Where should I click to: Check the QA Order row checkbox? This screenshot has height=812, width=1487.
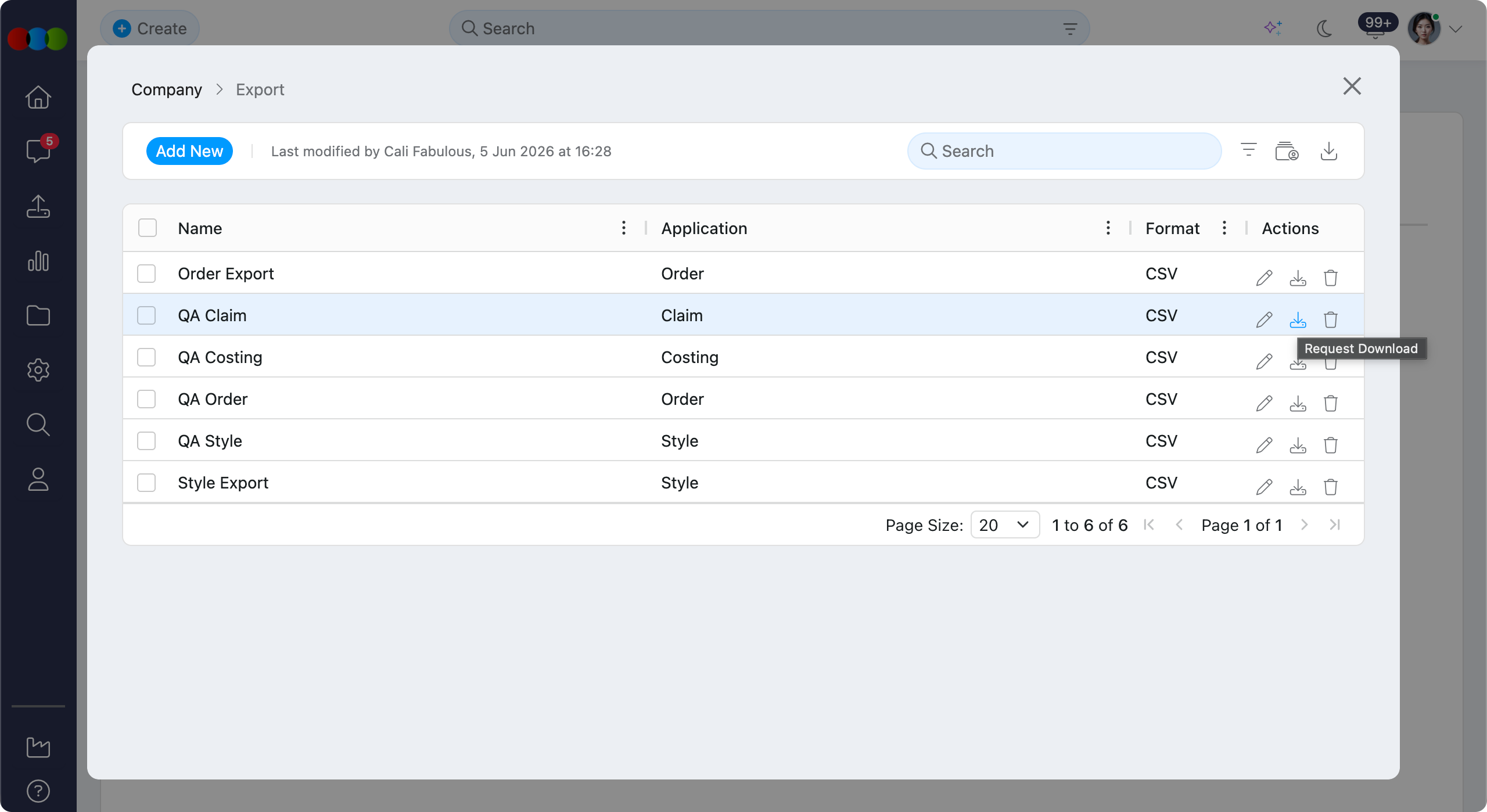point(146,399)
